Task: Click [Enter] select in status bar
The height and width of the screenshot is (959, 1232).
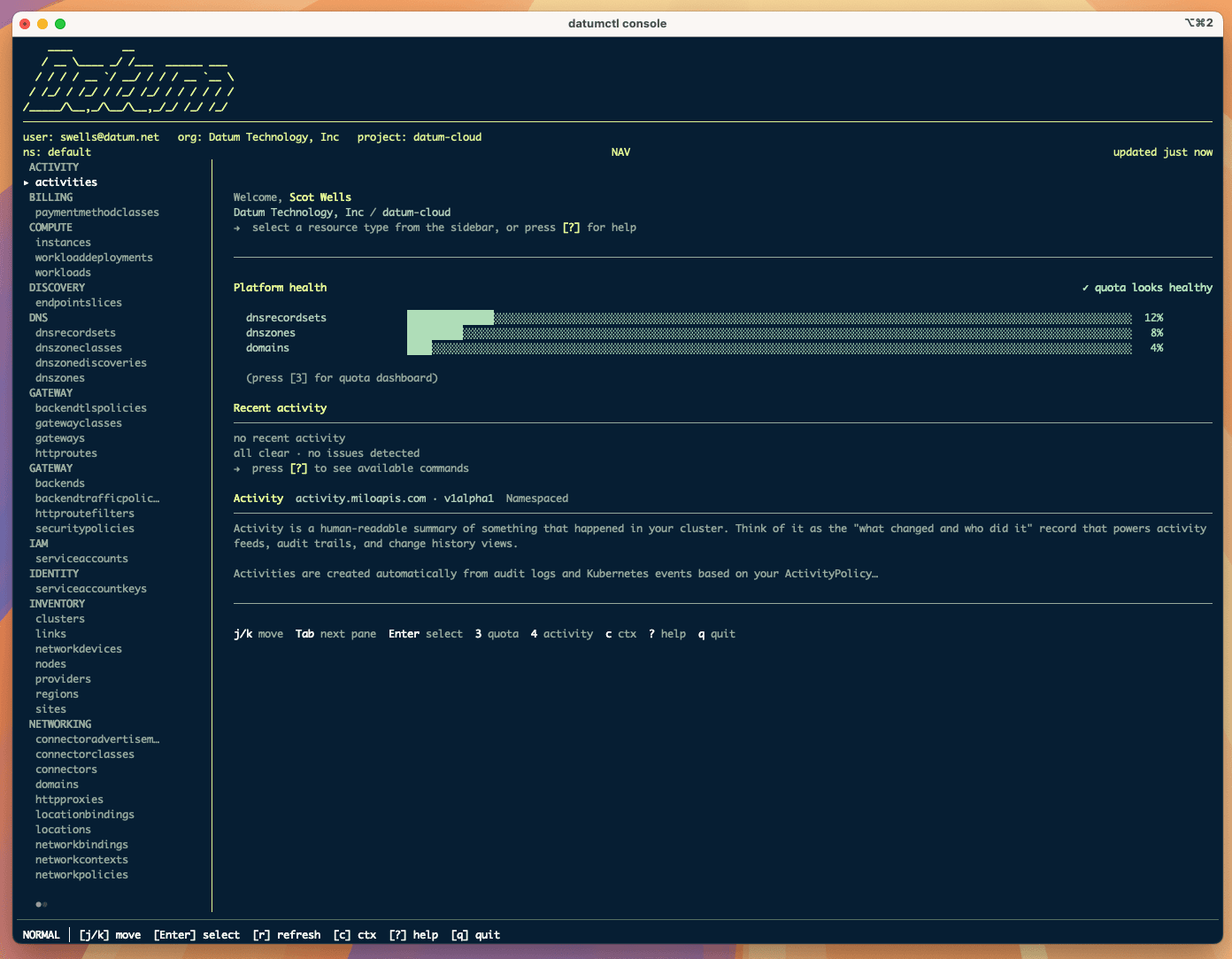Action: (x=196, y=935)
